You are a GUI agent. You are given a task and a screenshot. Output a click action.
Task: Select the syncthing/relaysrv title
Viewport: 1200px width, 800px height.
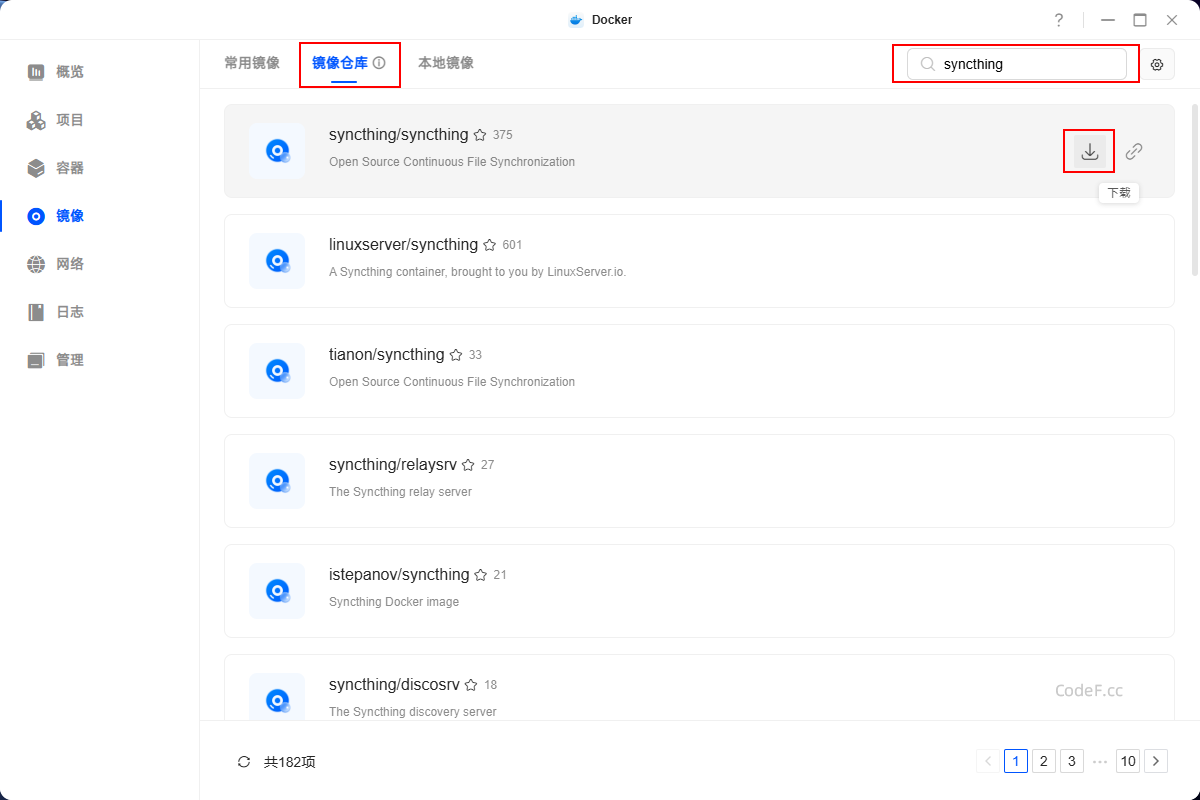coord(392,465)
